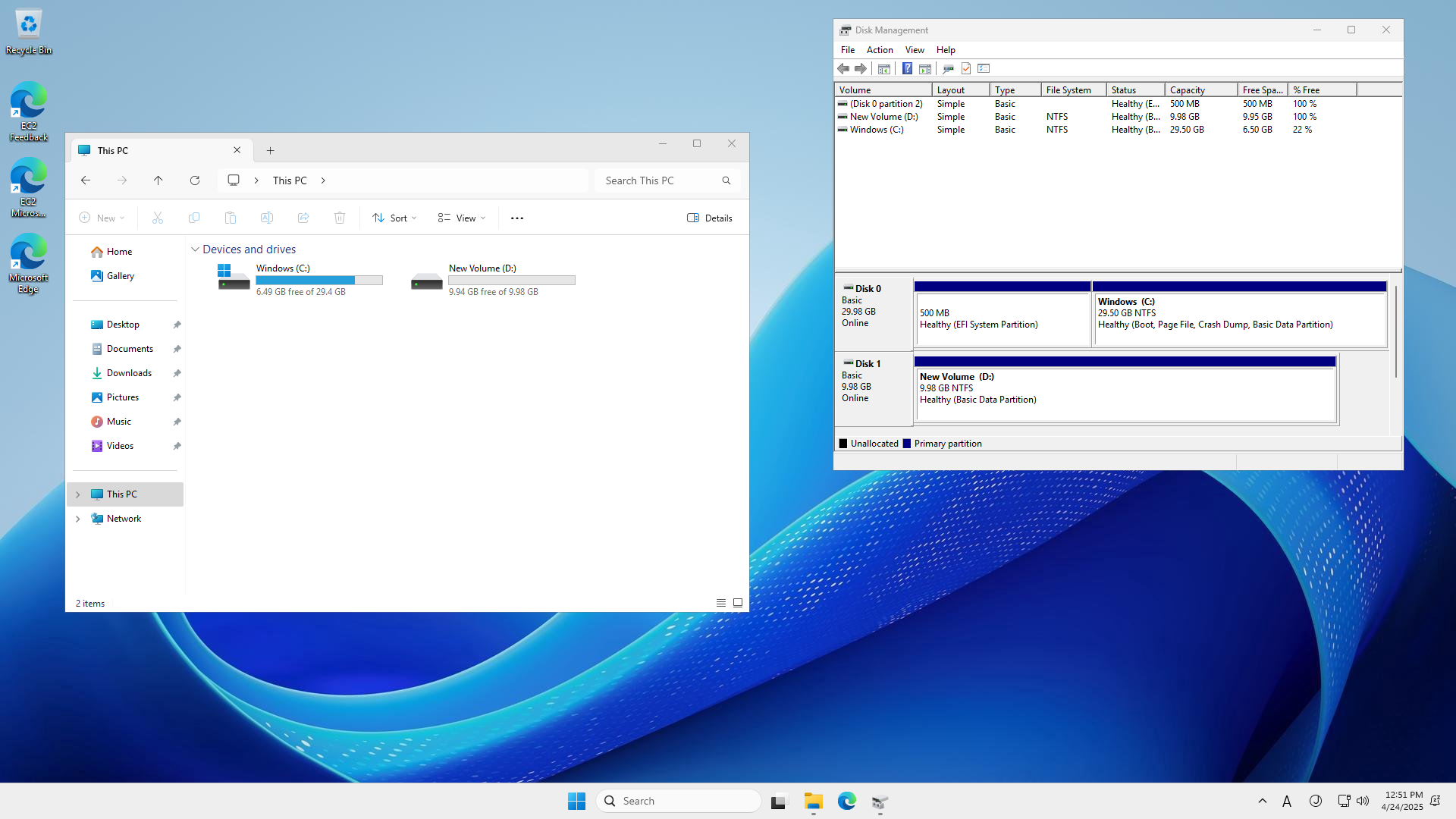Open the Windows Start button
Image resolution: width=1456 pixels, height=819 pixels.
coord(576,801)
